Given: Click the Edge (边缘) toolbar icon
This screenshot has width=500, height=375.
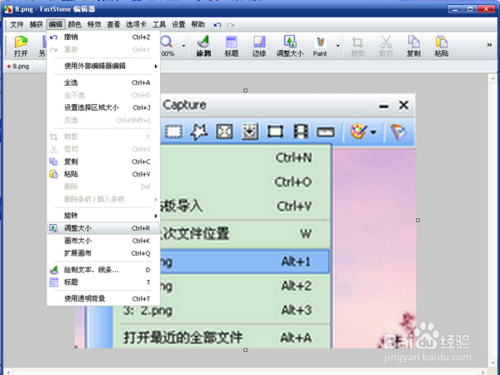Looking at the screenshot, I should 259,46.
